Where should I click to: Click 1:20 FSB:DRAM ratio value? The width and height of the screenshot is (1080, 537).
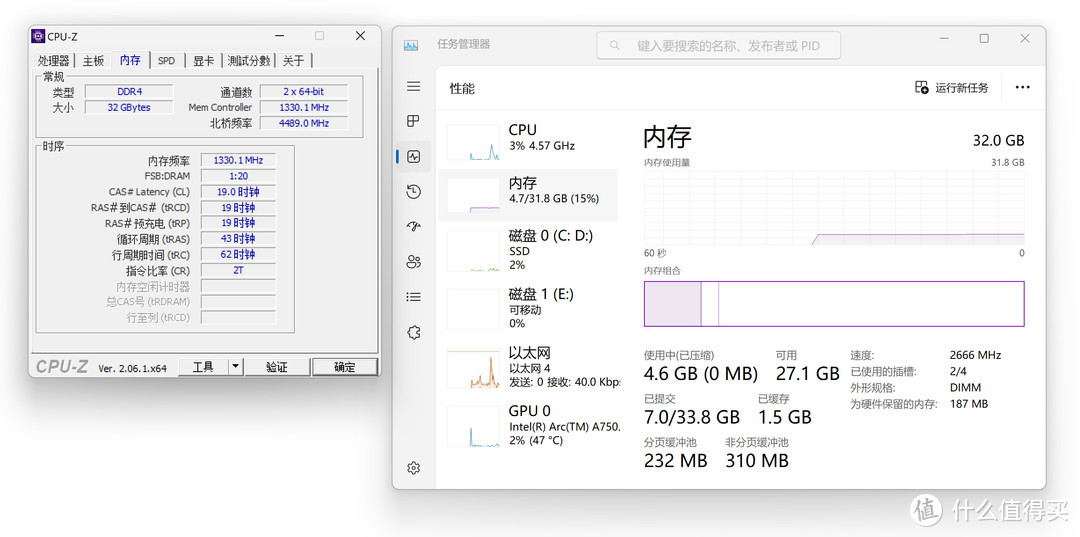(238, 176)
